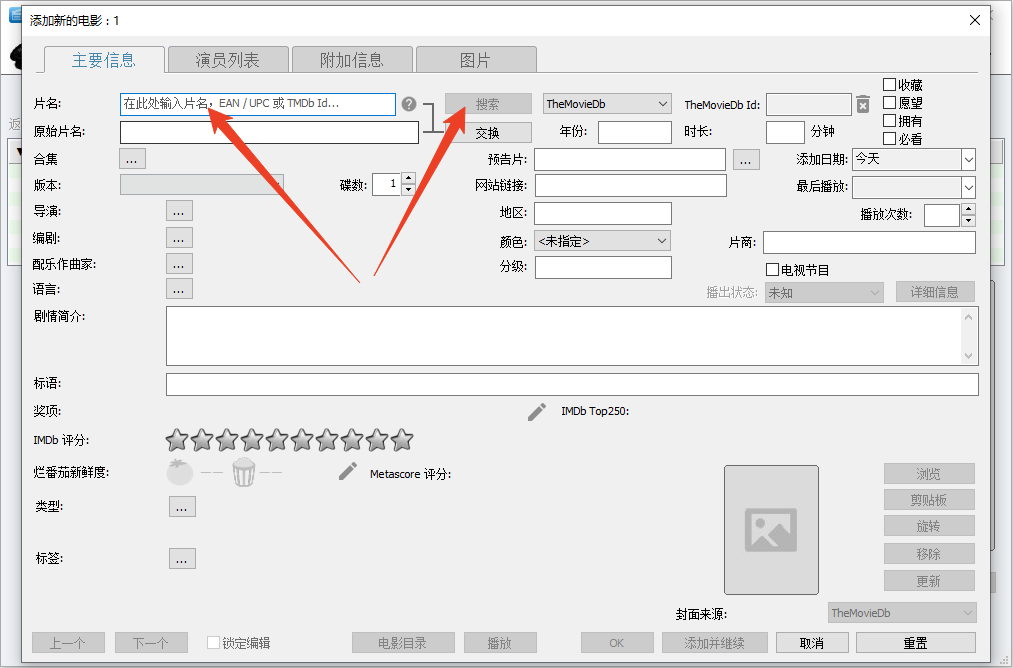Click the popcorn audience score icon
The width and height of the screenshot is (1013, 668).
(x=244, y=472)
